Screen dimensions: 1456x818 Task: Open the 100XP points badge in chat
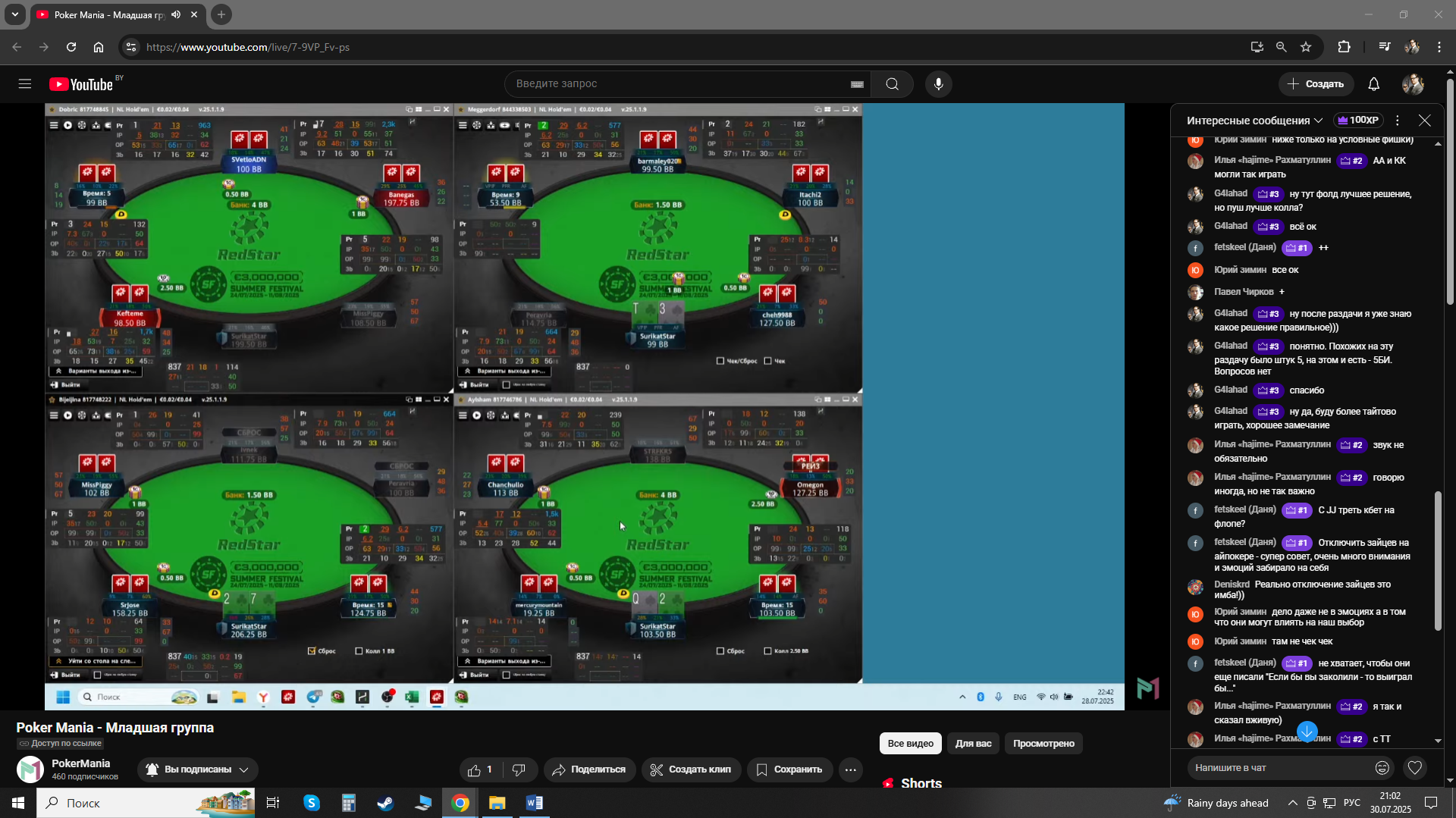tap(1357, 120)
